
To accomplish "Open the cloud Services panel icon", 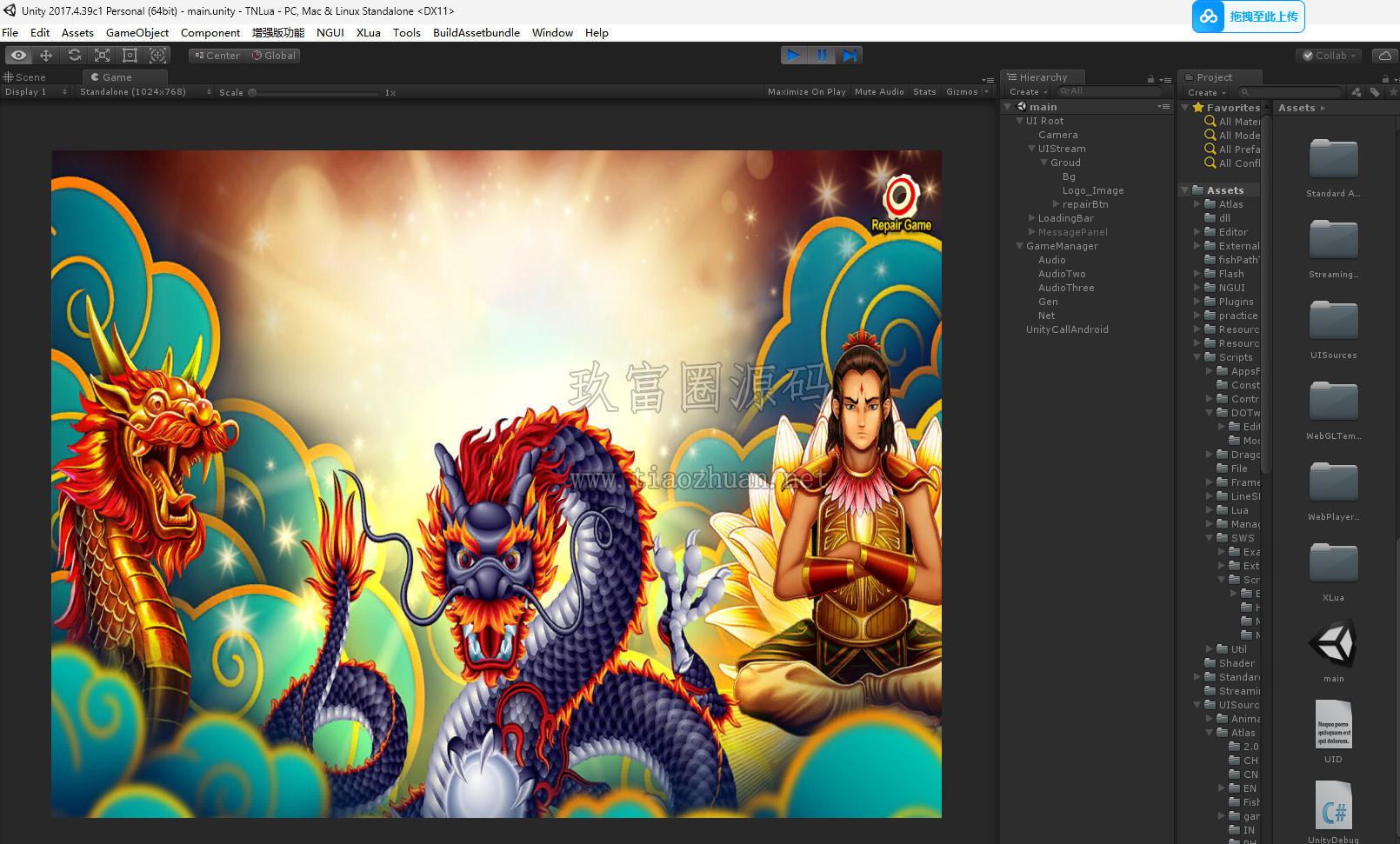I will click(x=1384, y=55).
